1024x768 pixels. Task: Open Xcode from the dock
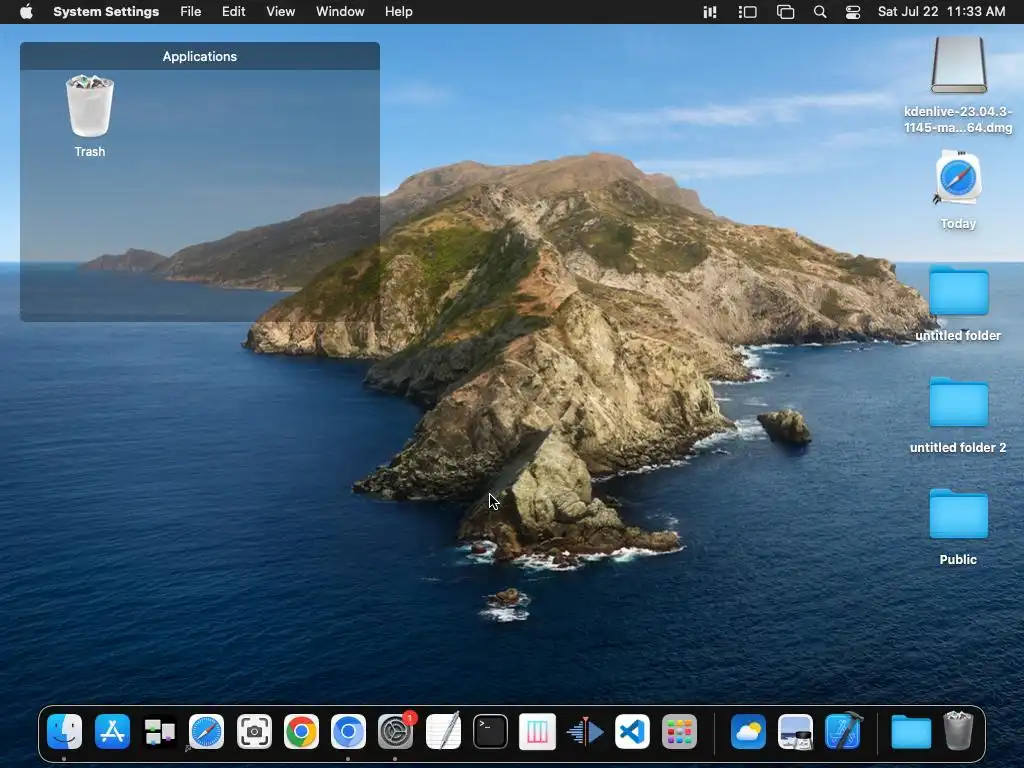[843, 732]
